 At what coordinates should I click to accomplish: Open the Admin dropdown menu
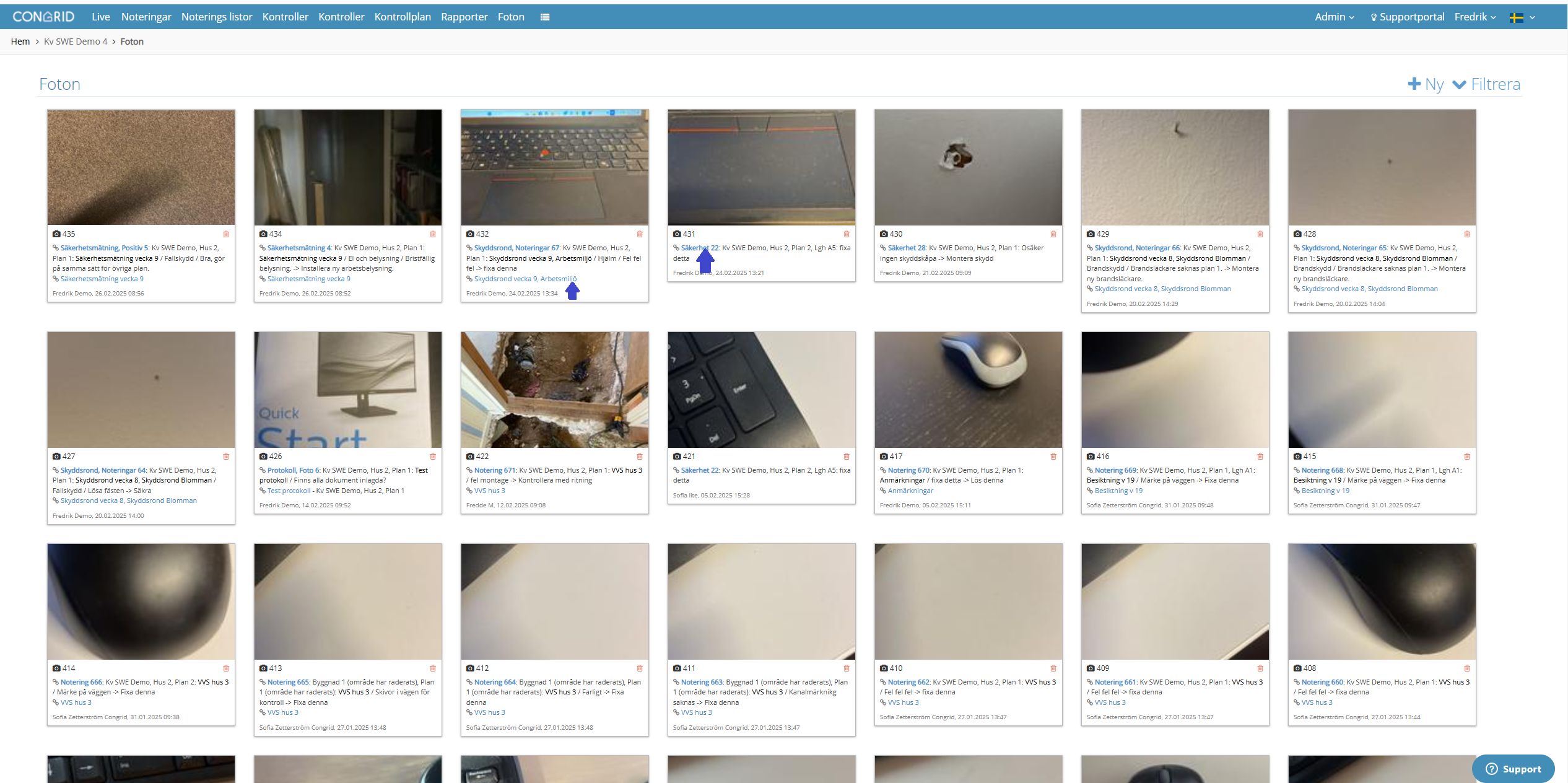click(1335, 17)
